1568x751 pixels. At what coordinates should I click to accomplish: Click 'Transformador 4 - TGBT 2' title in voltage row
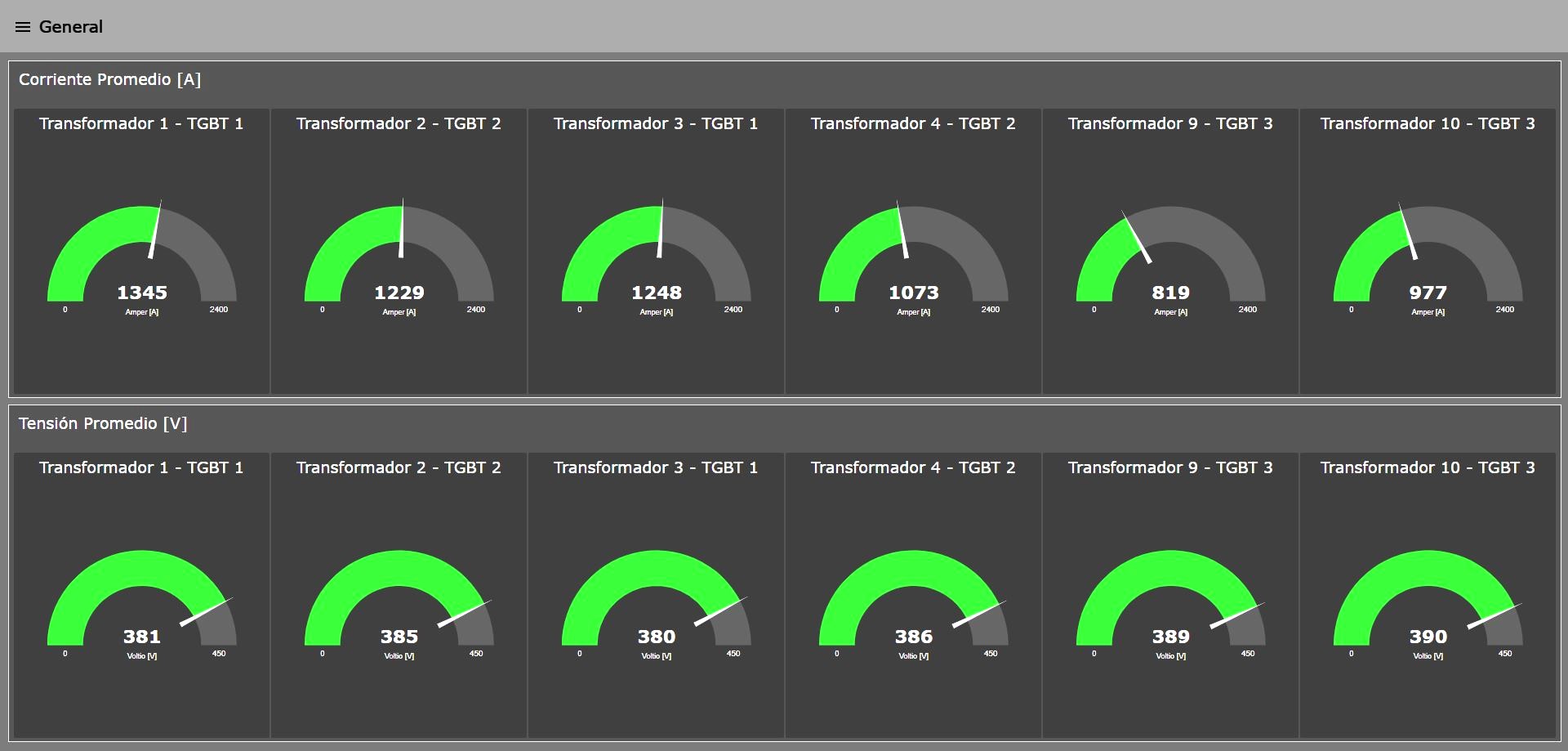(913, 467)
